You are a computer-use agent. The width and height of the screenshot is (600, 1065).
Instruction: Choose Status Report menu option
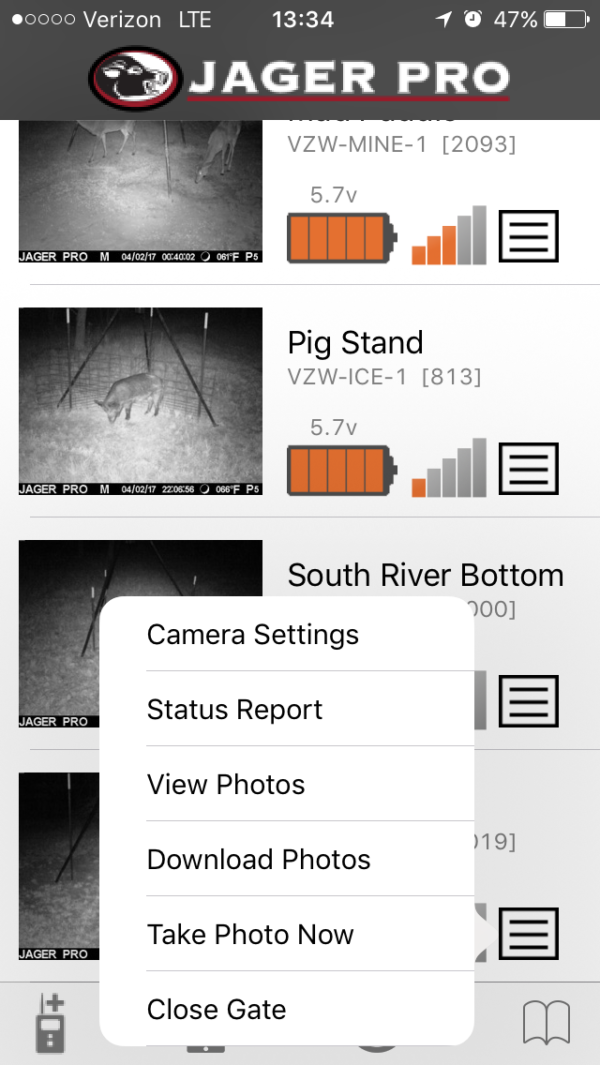[x=235, y=710]
